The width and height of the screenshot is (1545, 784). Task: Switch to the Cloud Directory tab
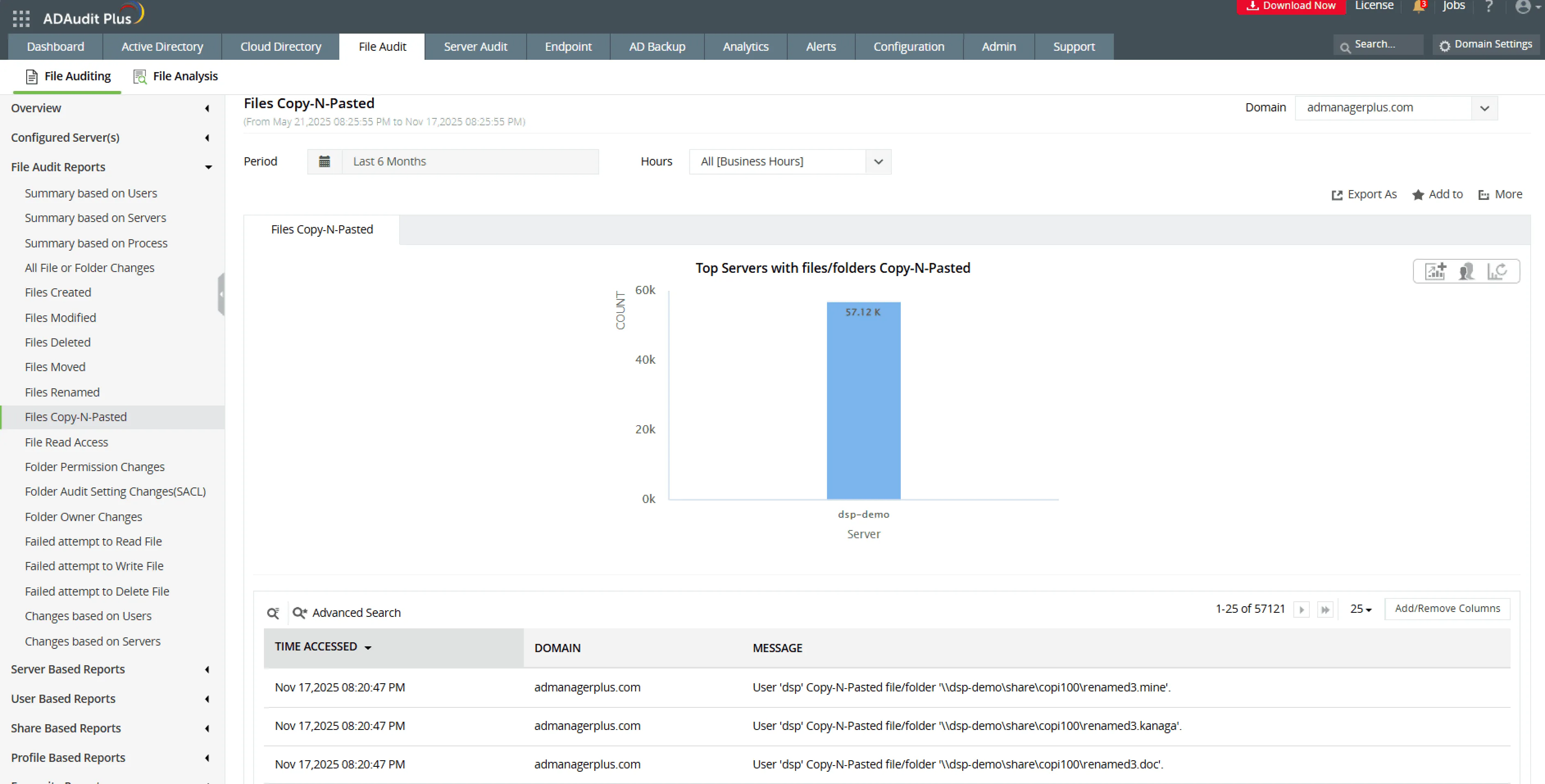click(281, 47)
